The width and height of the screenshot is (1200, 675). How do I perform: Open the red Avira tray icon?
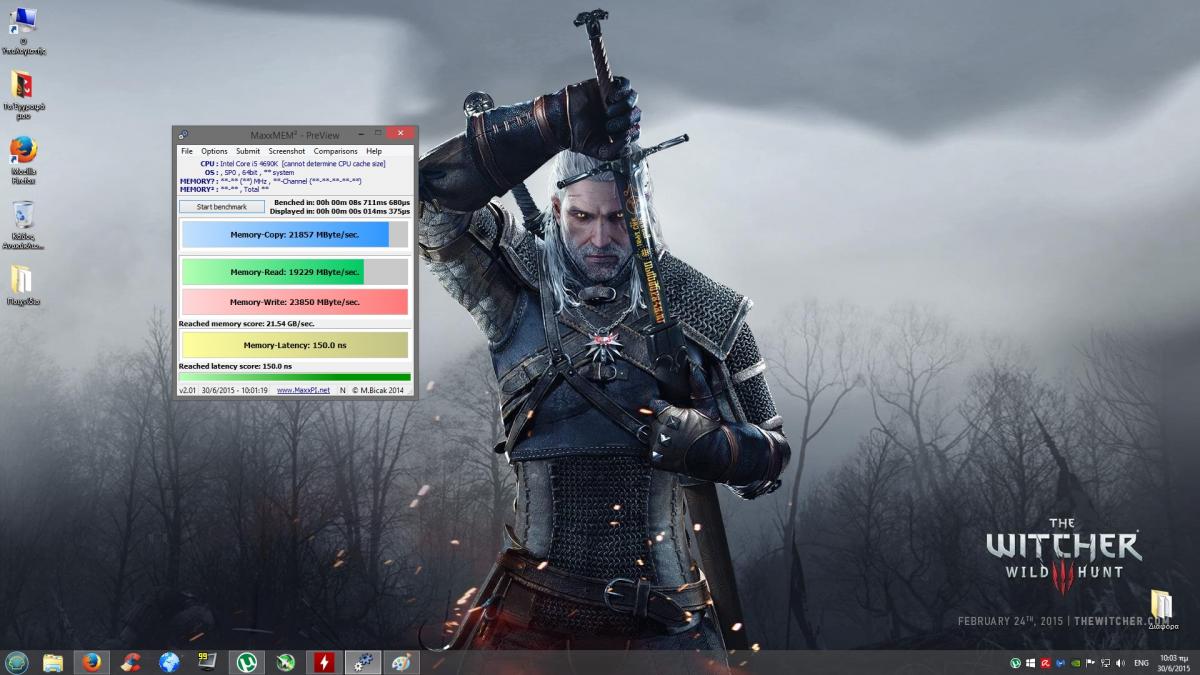coord(1045,662)
